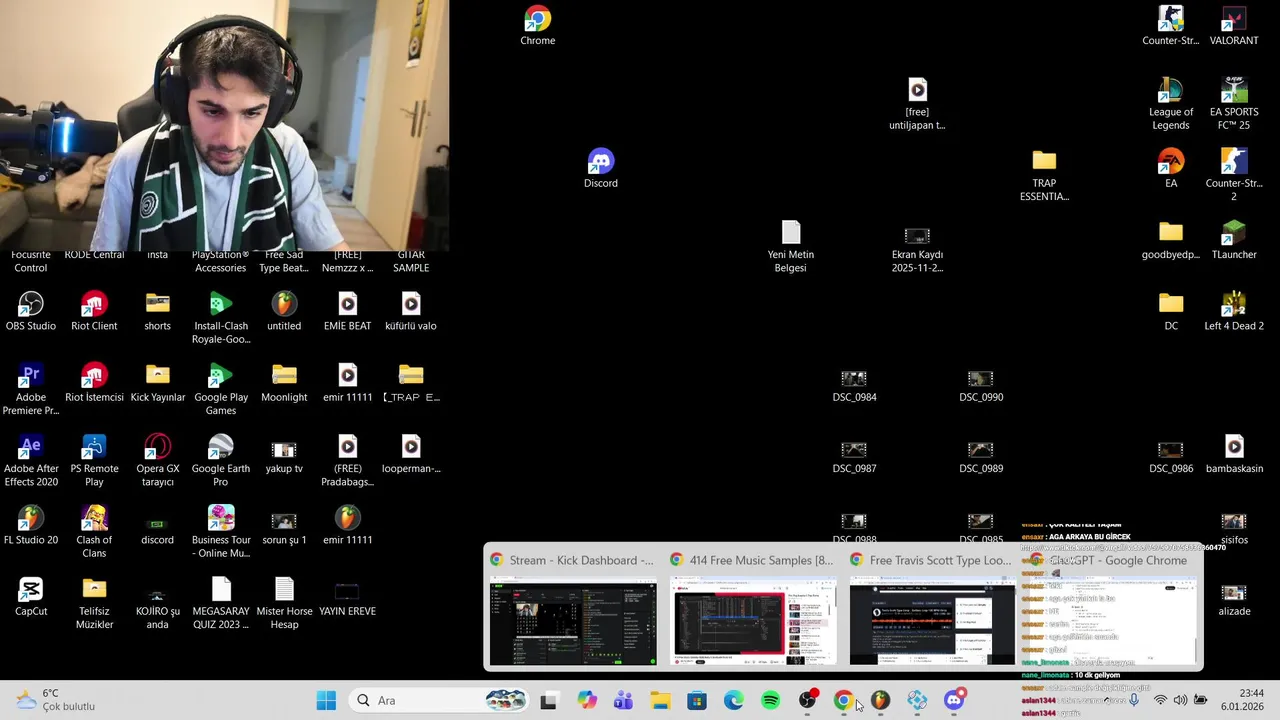This screenshot has width=1280, height=720.
Task: Open OBS Studio desktop icon
Action: tap(31, 311)
